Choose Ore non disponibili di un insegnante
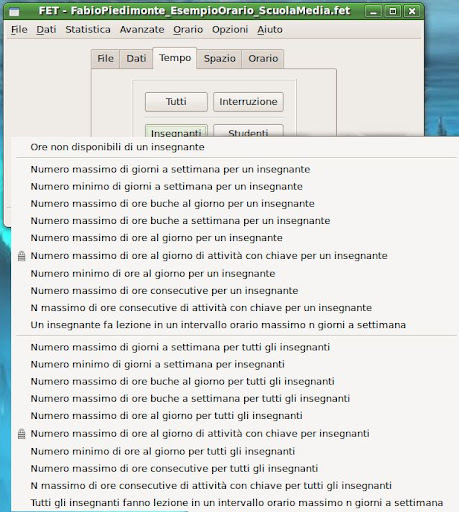Screen dimensions: 459x512 (117, 147)
